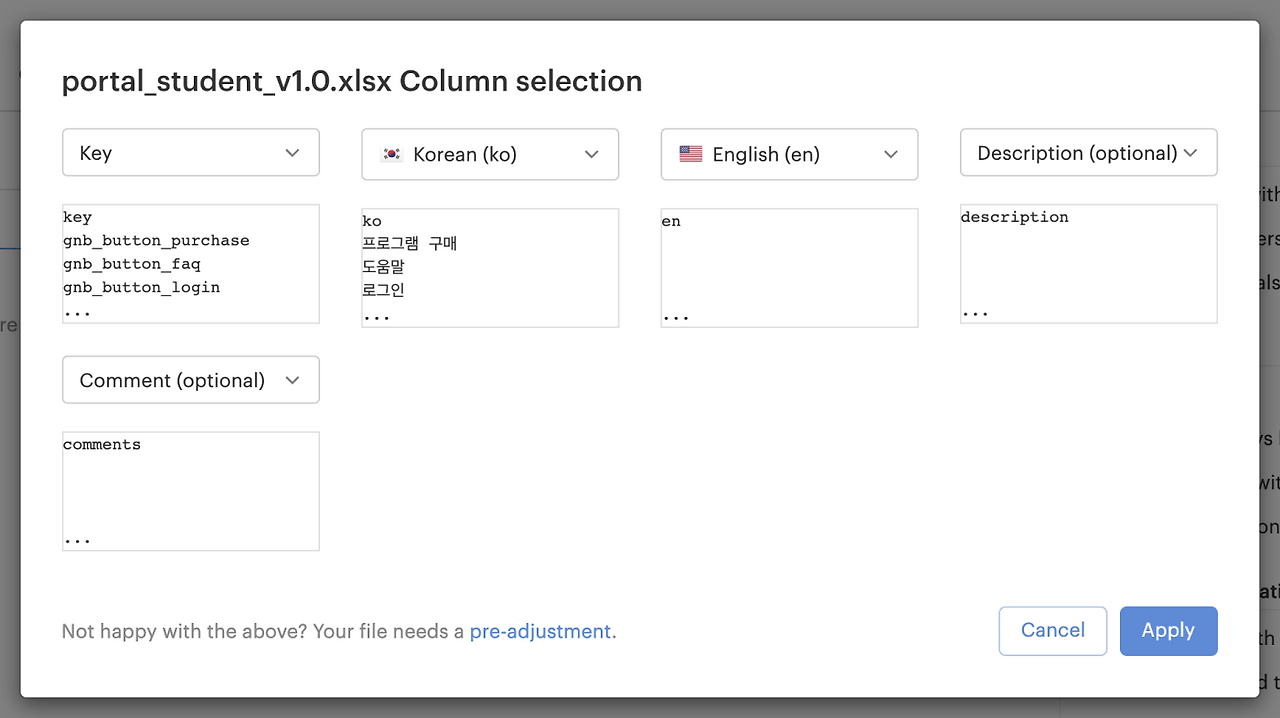Click the chevron on Comment (optional) dropdown
This screenshot has height=718, width=1280.
click(x=292, y=380)
